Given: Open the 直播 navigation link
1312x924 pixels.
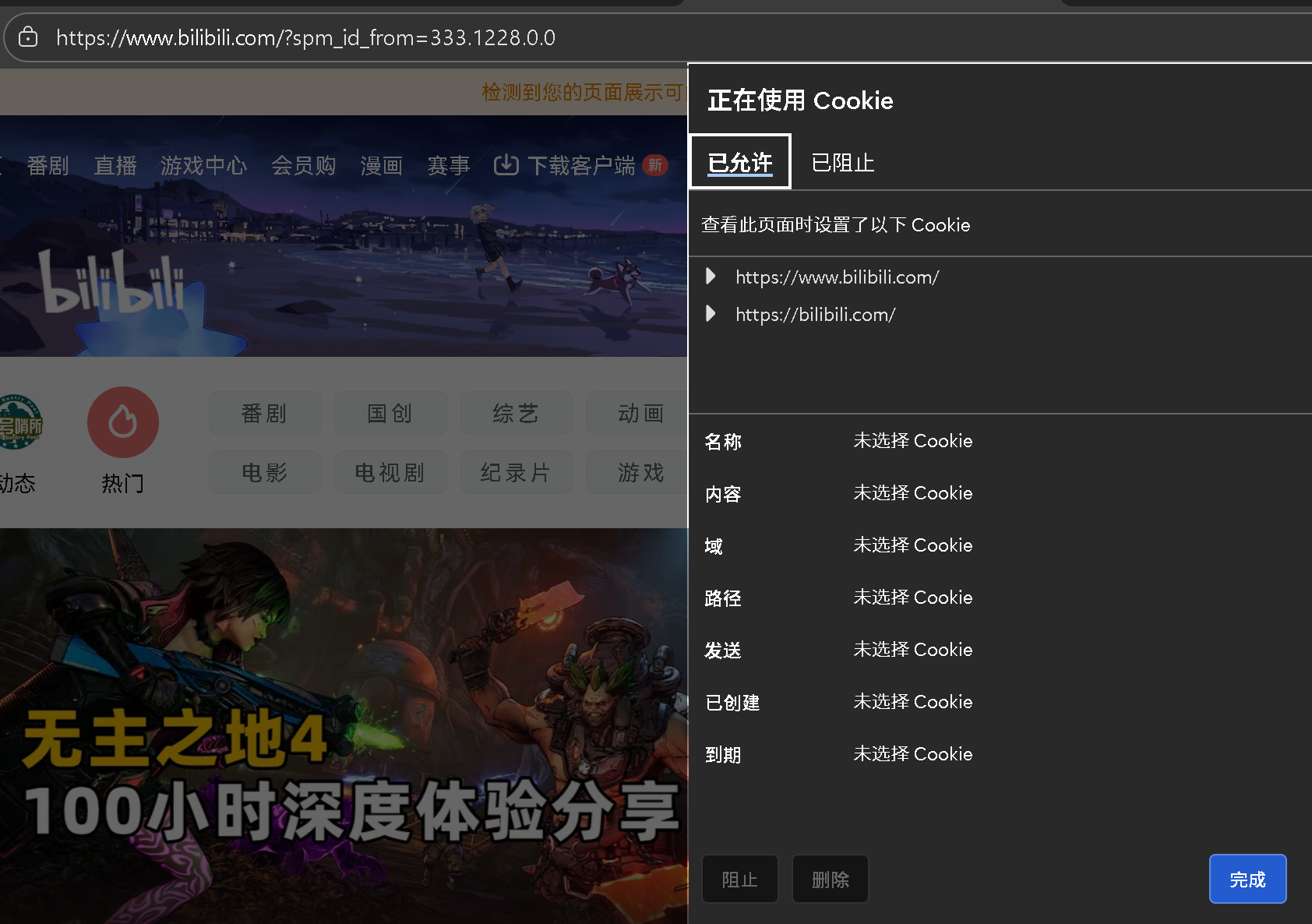Looking at the screenshot, I should (x=115, y=165).
